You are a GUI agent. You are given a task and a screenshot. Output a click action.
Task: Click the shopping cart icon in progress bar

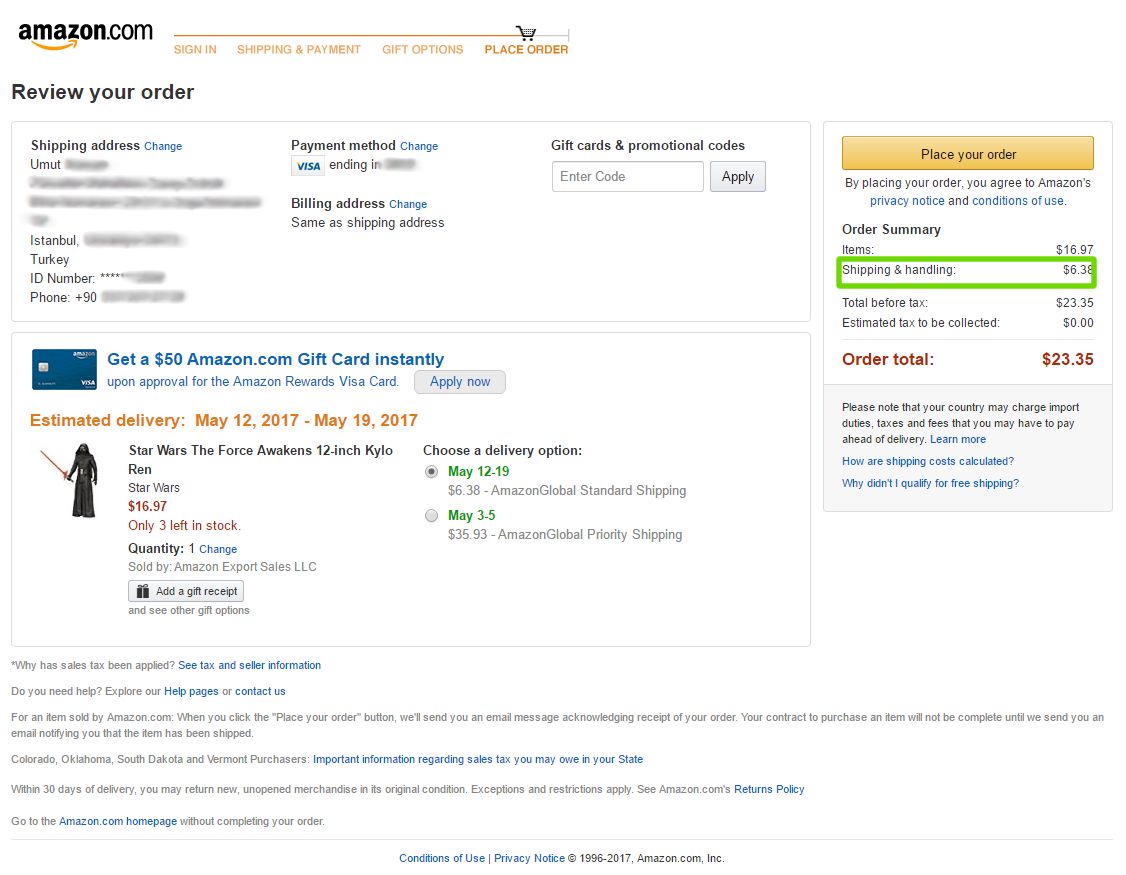tap(526, 33)
